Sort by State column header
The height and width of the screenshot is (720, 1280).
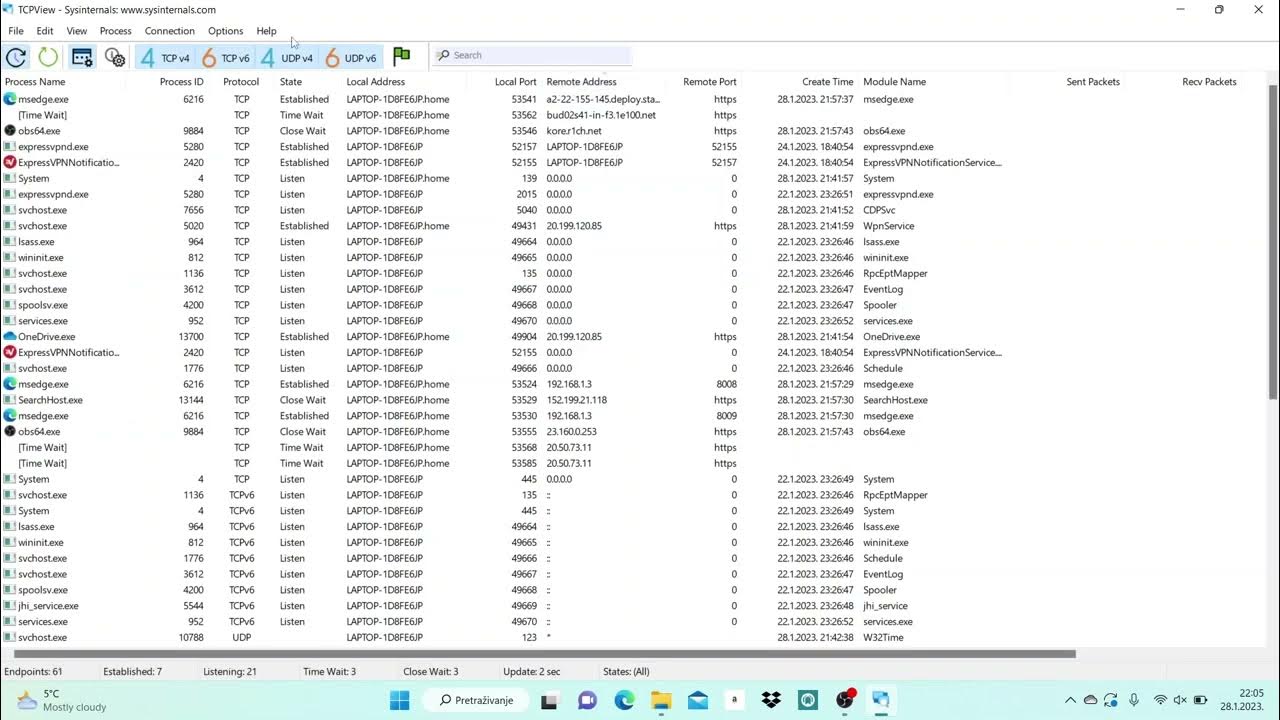(291, 82)
